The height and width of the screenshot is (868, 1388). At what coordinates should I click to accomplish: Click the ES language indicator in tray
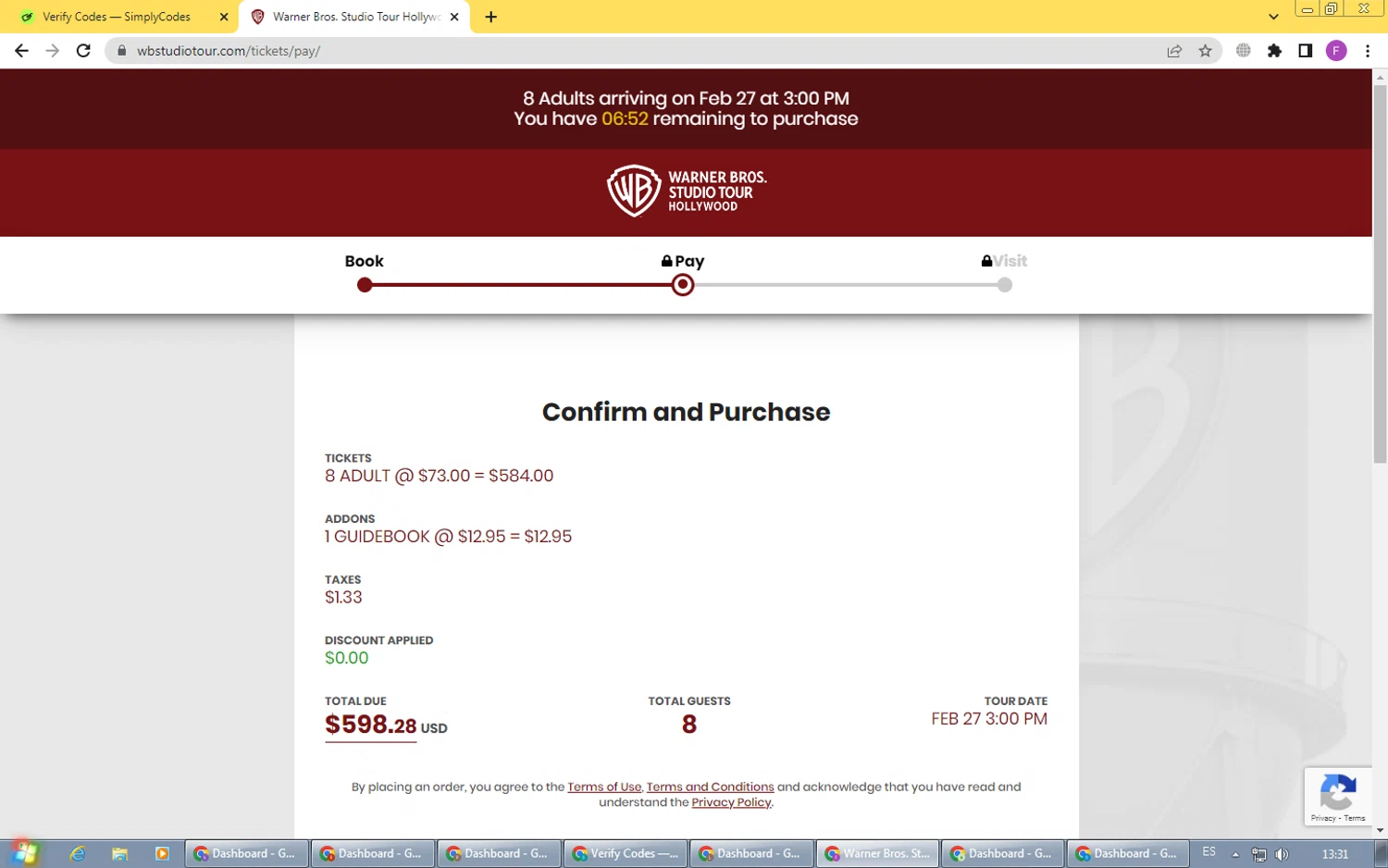1208,852
